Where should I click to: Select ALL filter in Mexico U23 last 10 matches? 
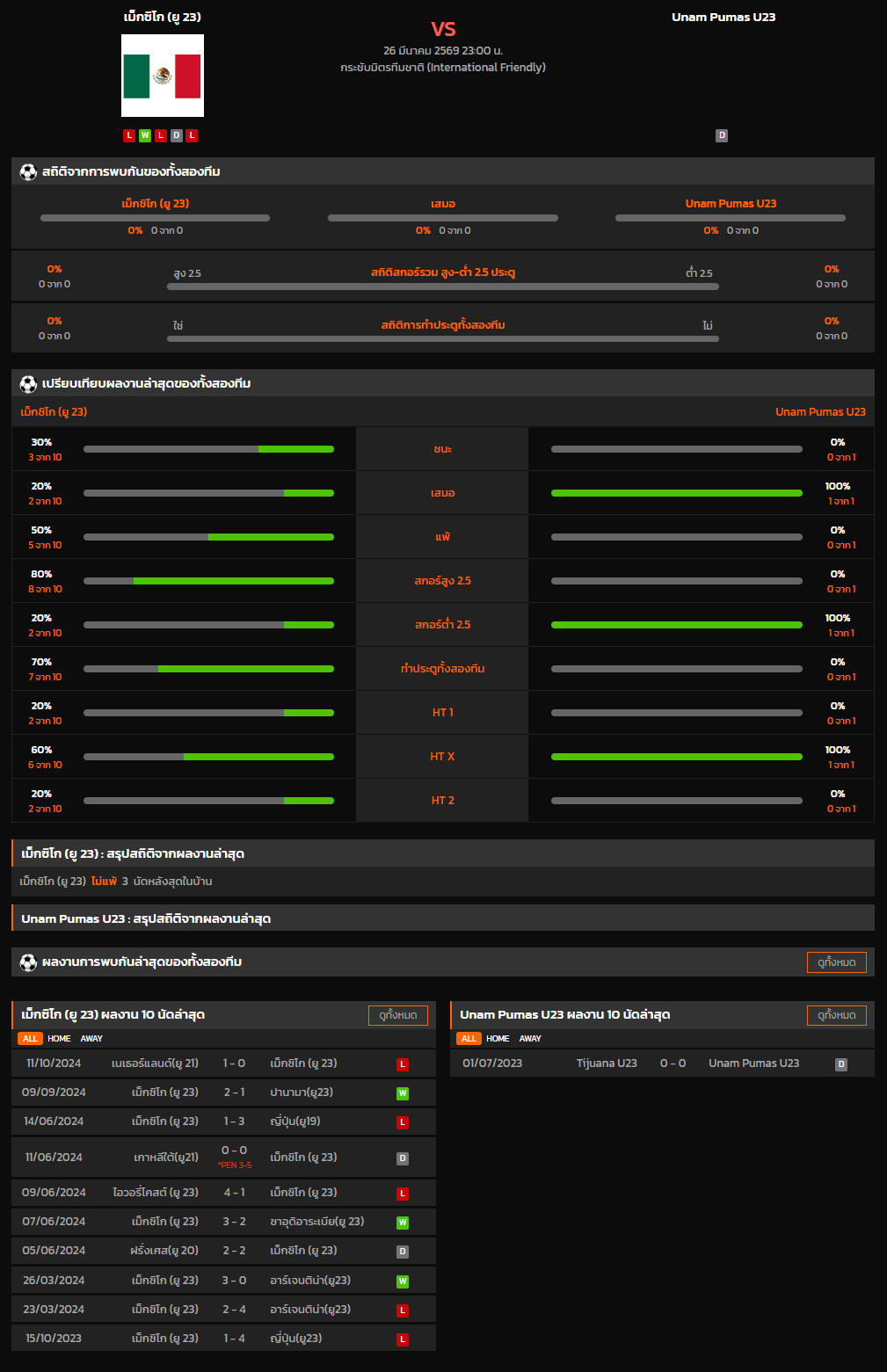pyautogui.click(x=30, y=1039)
